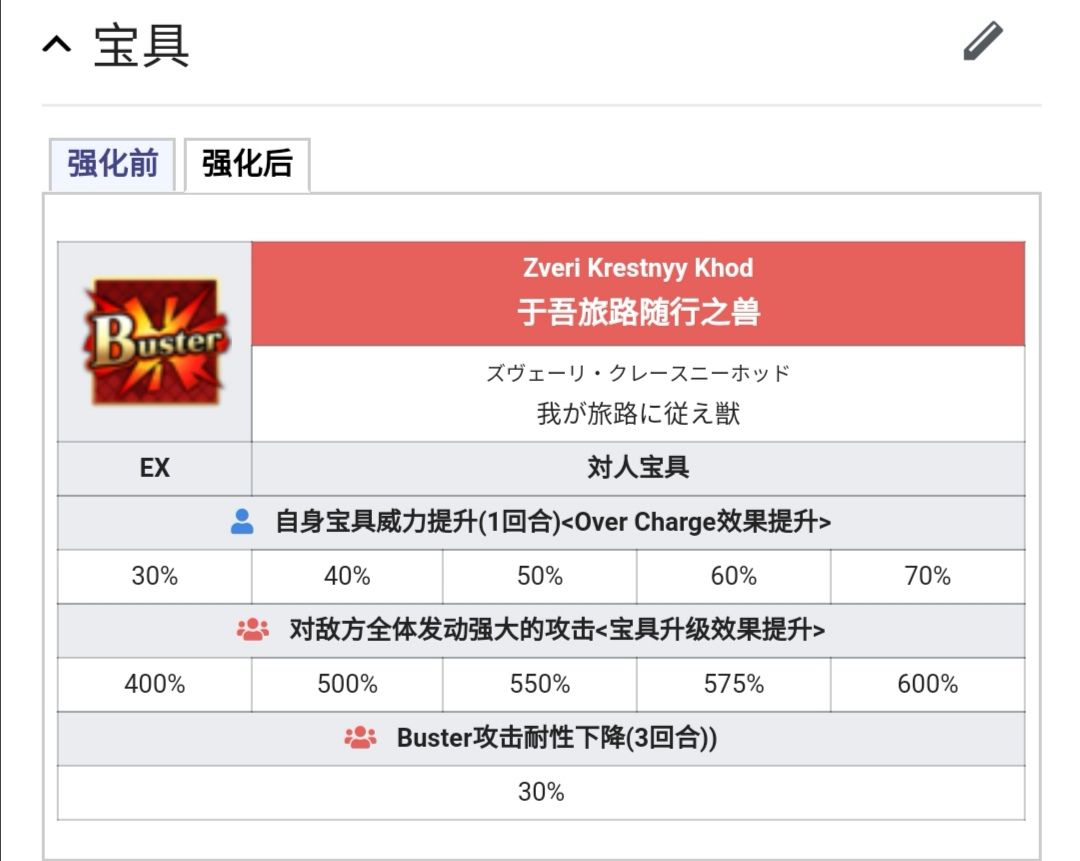Click the 30% Buster resistance value
Viewport: 1080px width, 861px height.
pyautogui.click(x=541, y=793)
